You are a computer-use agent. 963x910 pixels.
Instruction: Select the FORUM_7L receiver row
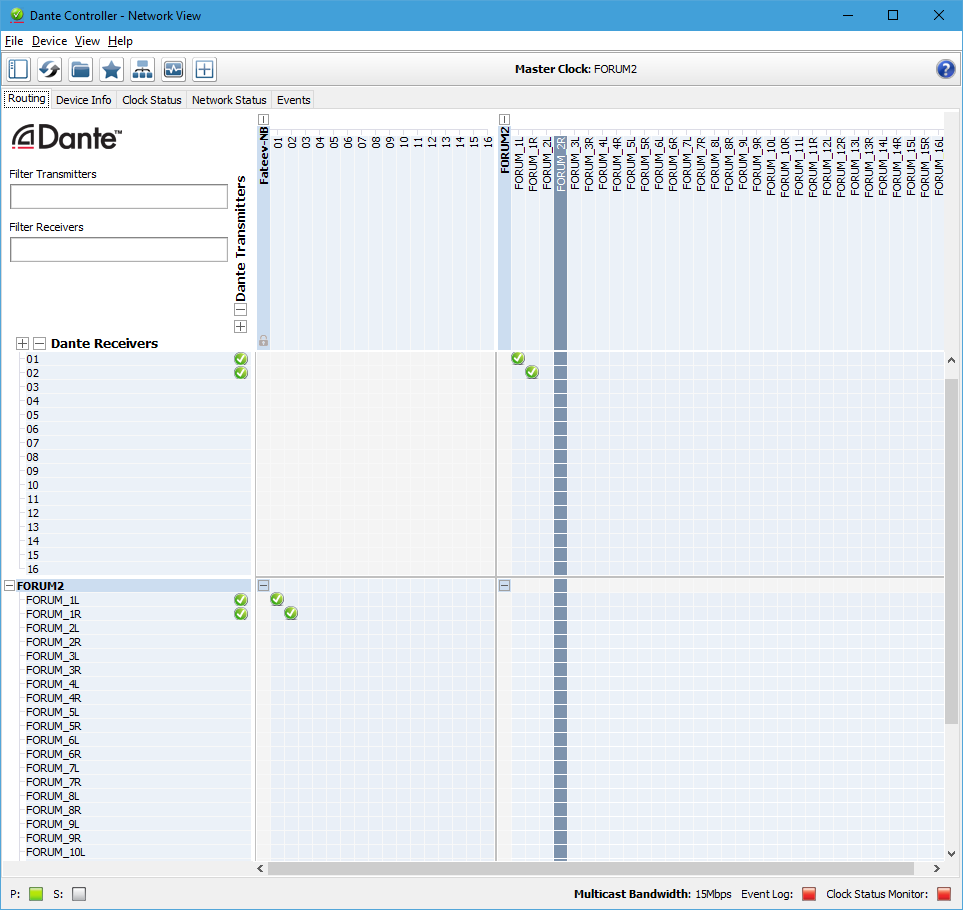[x=135, y=768]
